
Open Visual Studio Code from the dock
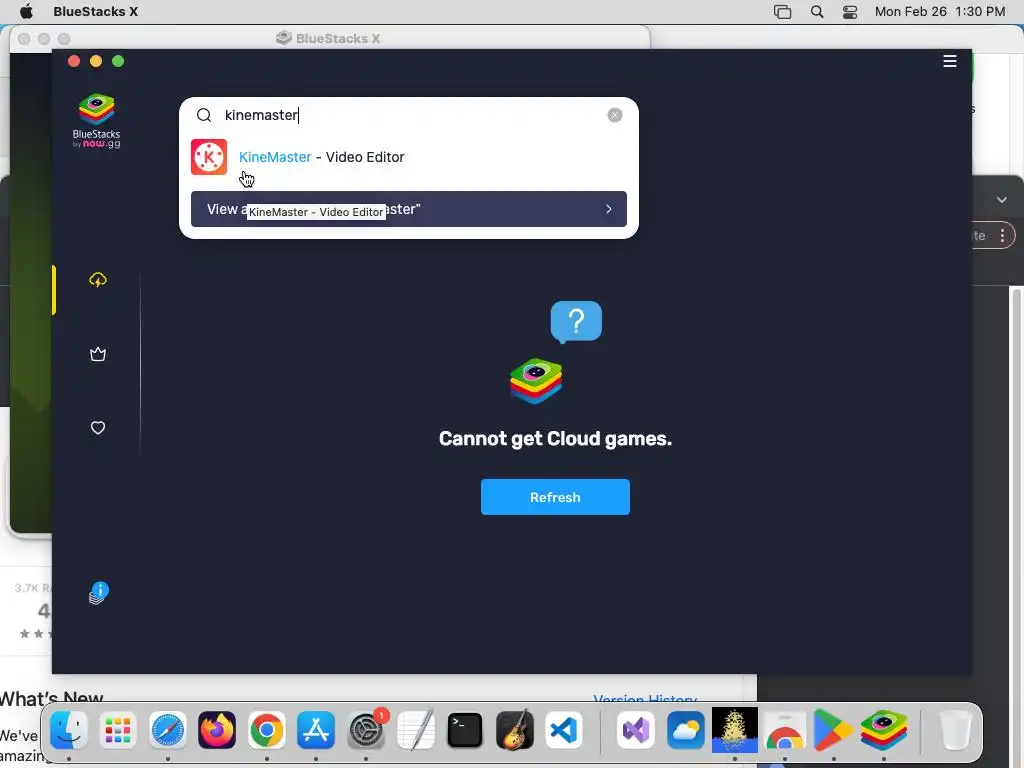(x=564, y=730)
